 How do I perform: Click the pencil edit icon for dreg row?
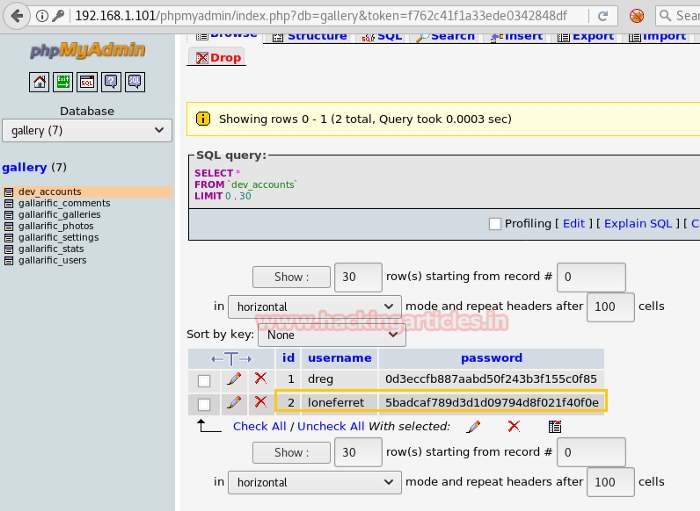233,379
